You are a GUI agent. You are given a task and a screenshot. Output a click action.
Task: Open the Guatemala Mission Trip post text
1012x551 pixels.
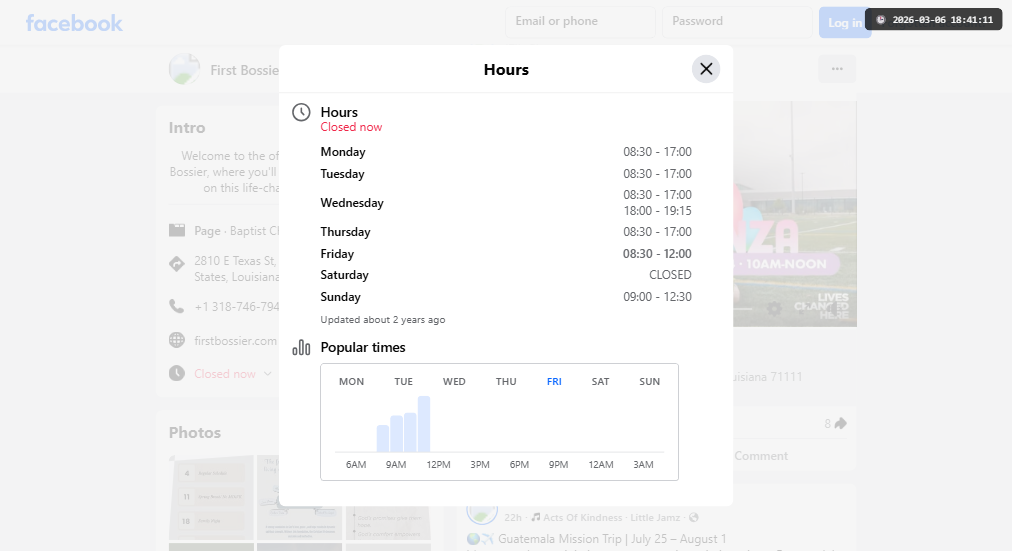point(612,539)
